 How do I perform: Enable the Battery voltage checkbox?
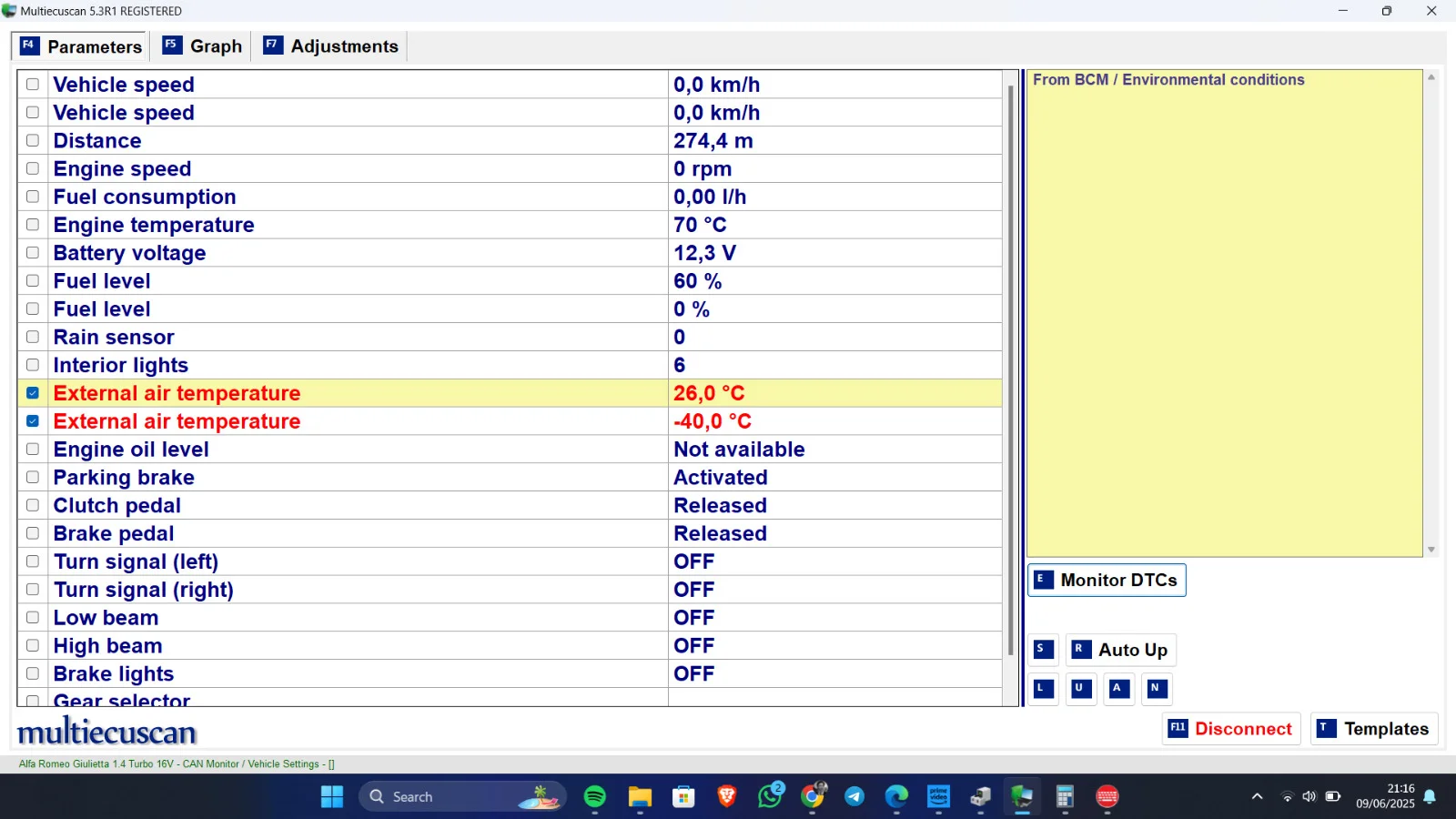coord(33,253)
